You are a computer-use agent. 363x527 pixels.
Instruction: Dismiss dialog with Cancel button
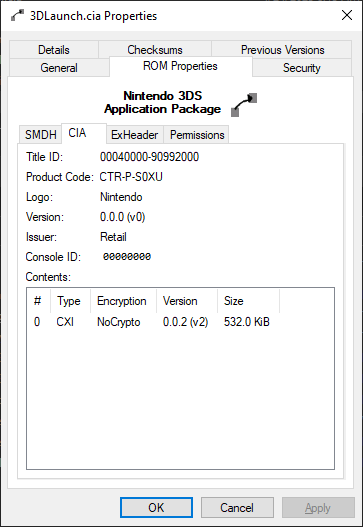pyautogui.click(x=237, y=507)
